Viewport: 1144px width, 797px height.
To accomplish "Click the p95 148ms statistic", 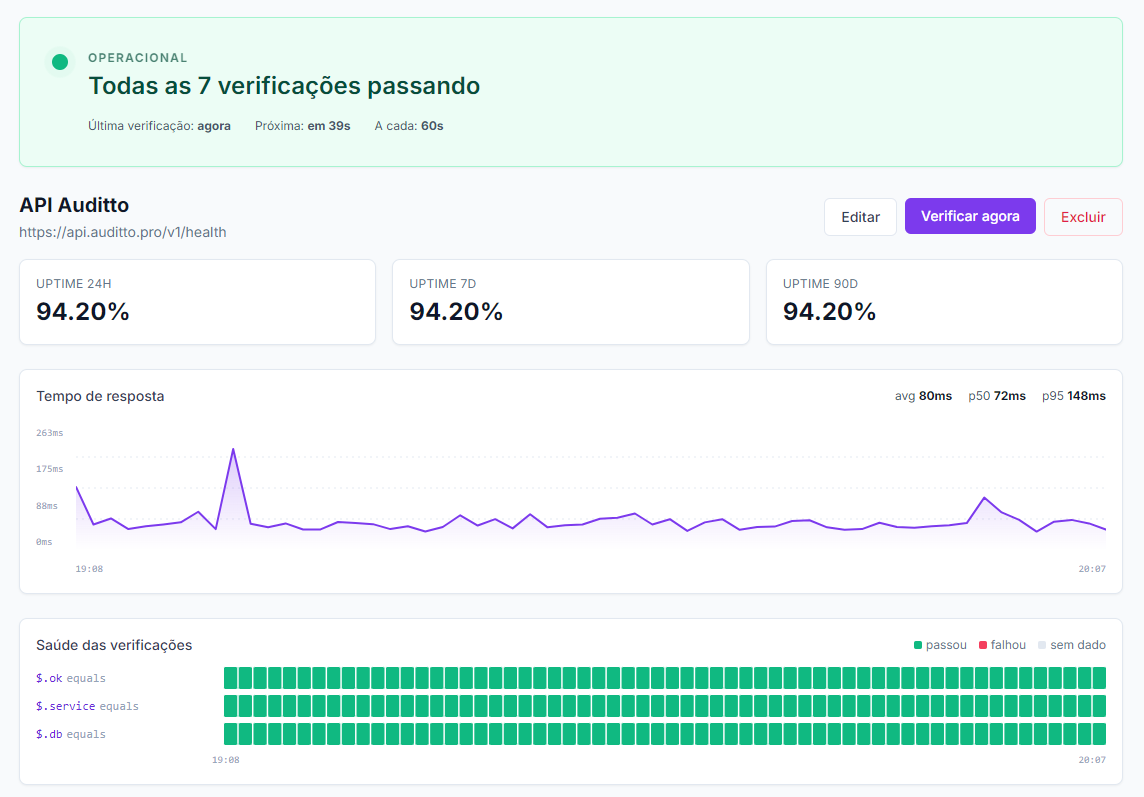I will click(x=1073, y=396).
